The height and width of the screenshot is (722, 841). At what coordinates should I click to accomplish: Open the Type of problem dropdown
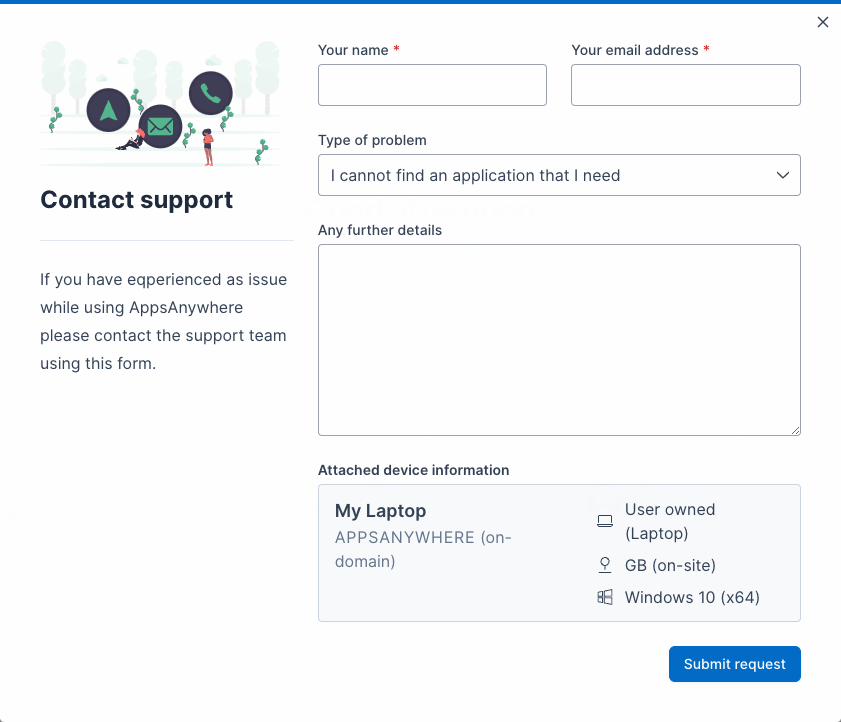559,175
